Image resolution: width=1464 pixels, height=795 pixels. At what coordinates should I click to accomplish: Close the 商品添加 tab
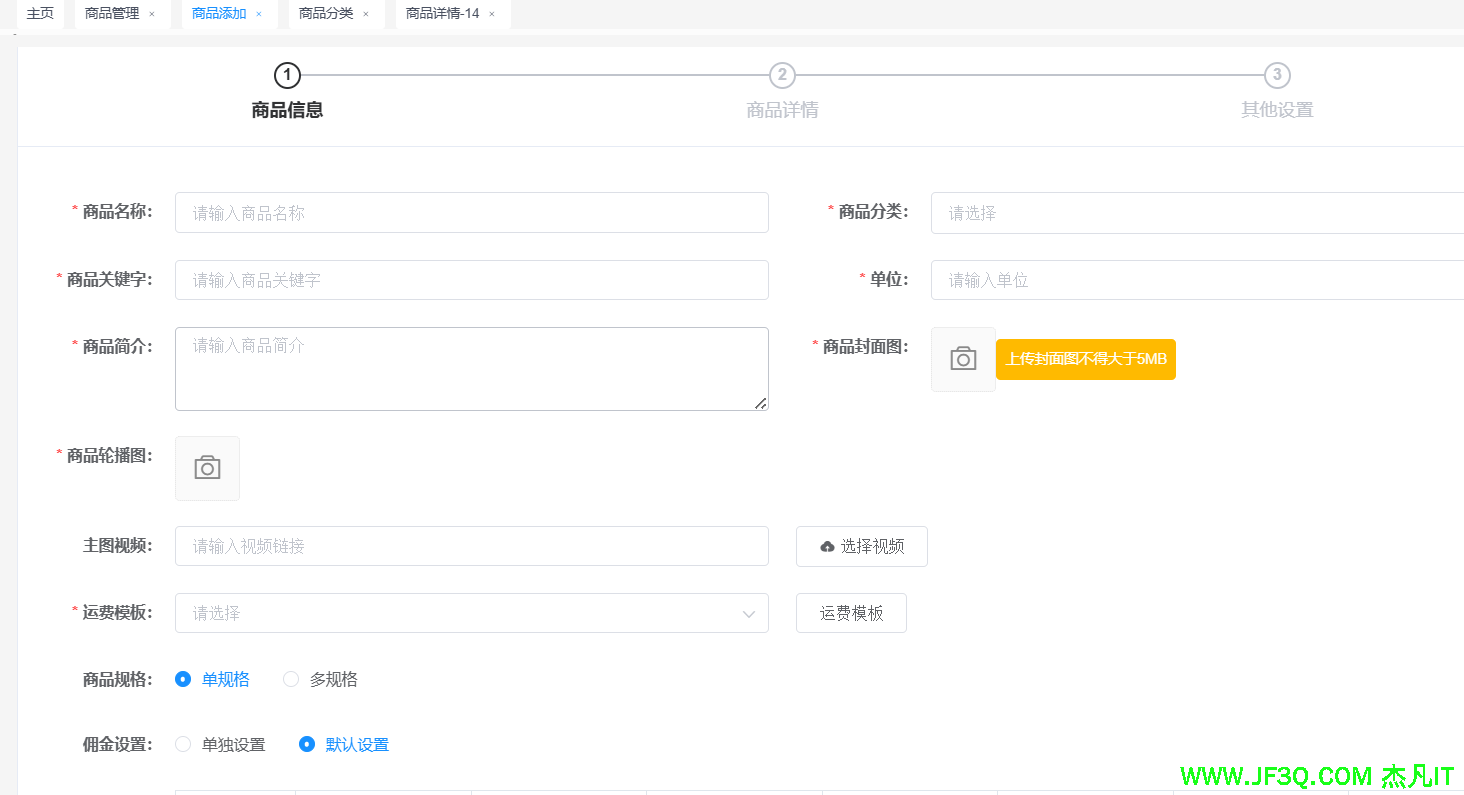click(259, 14)
